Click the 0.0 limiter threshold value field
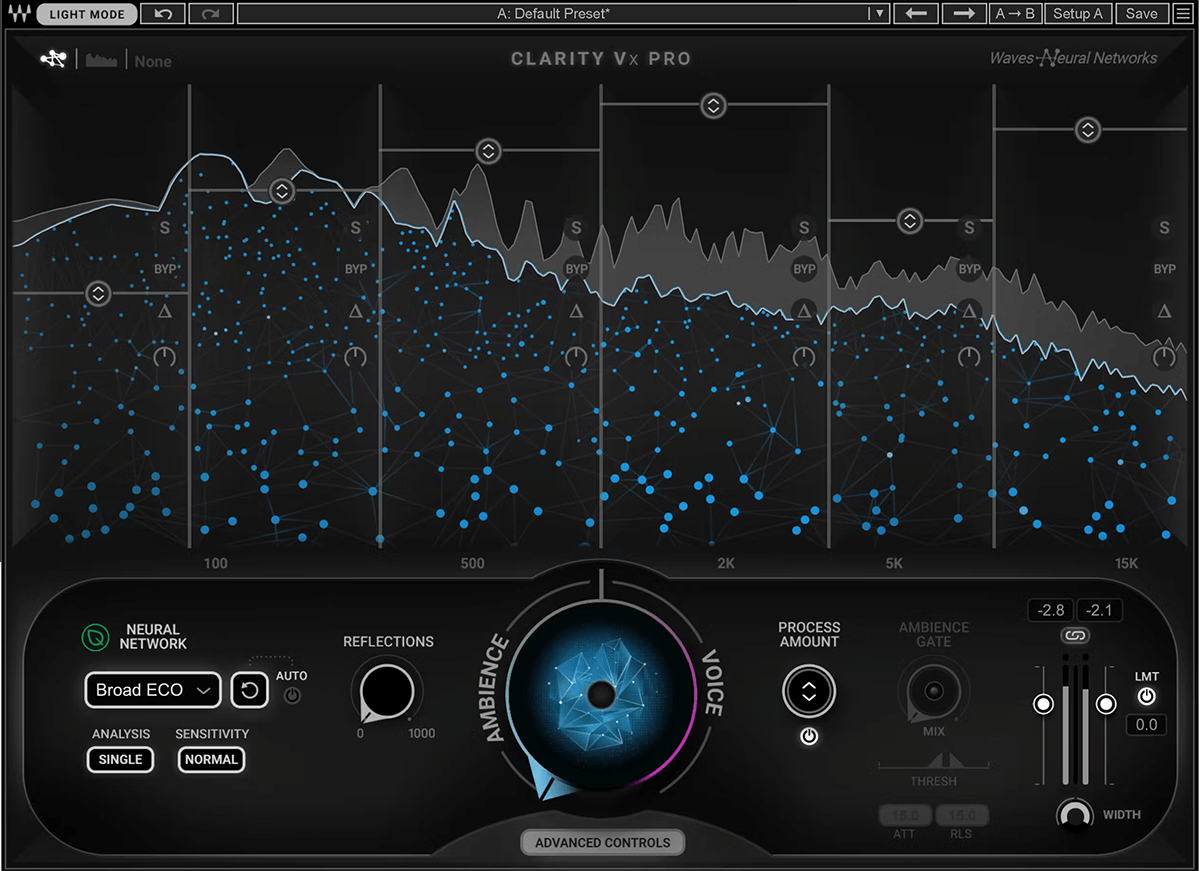Screen dimensions: 1200x871 (x=1146, y=724)
